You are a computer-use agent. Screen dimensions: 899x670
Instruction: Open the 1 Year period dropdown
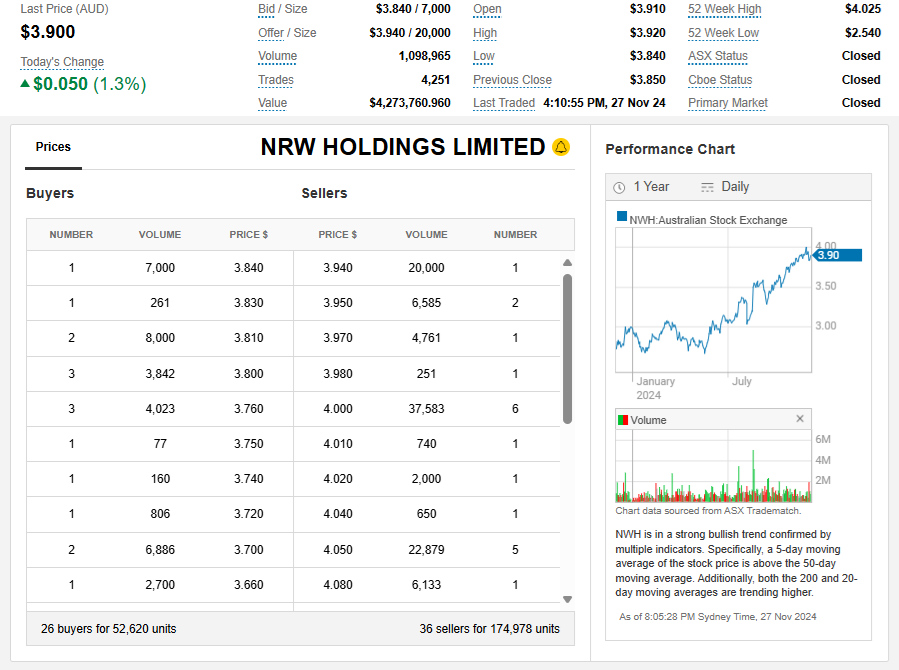coord(651,187)
